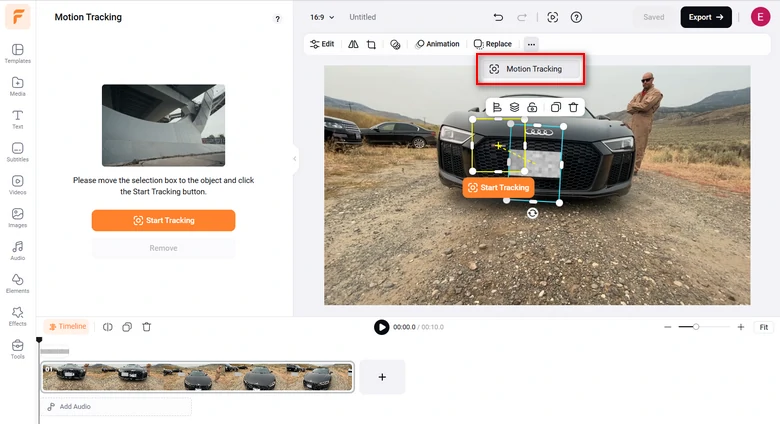Click the Fit zoom button
The width and height of the screenshot is (780, 424).
click(x=764, y=327)
